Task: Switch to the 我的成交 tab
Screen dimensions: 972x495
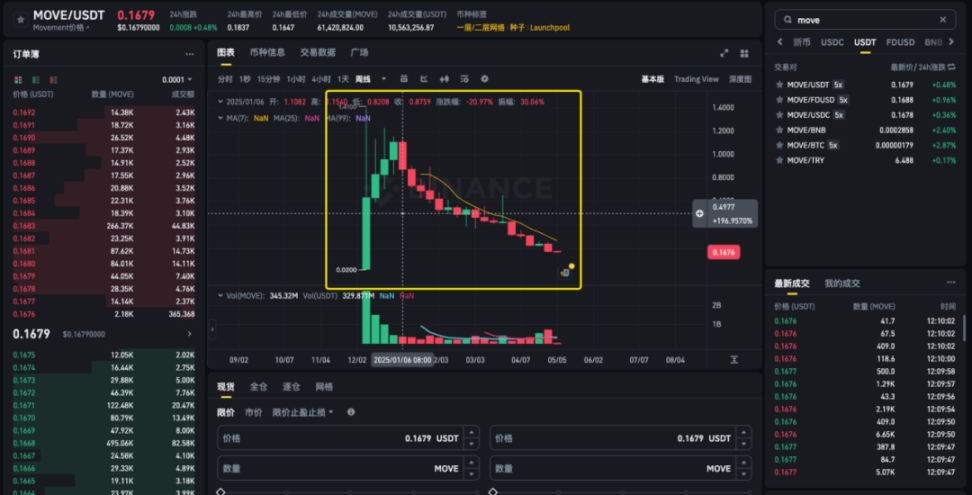Action: click(x=842, y=283)
